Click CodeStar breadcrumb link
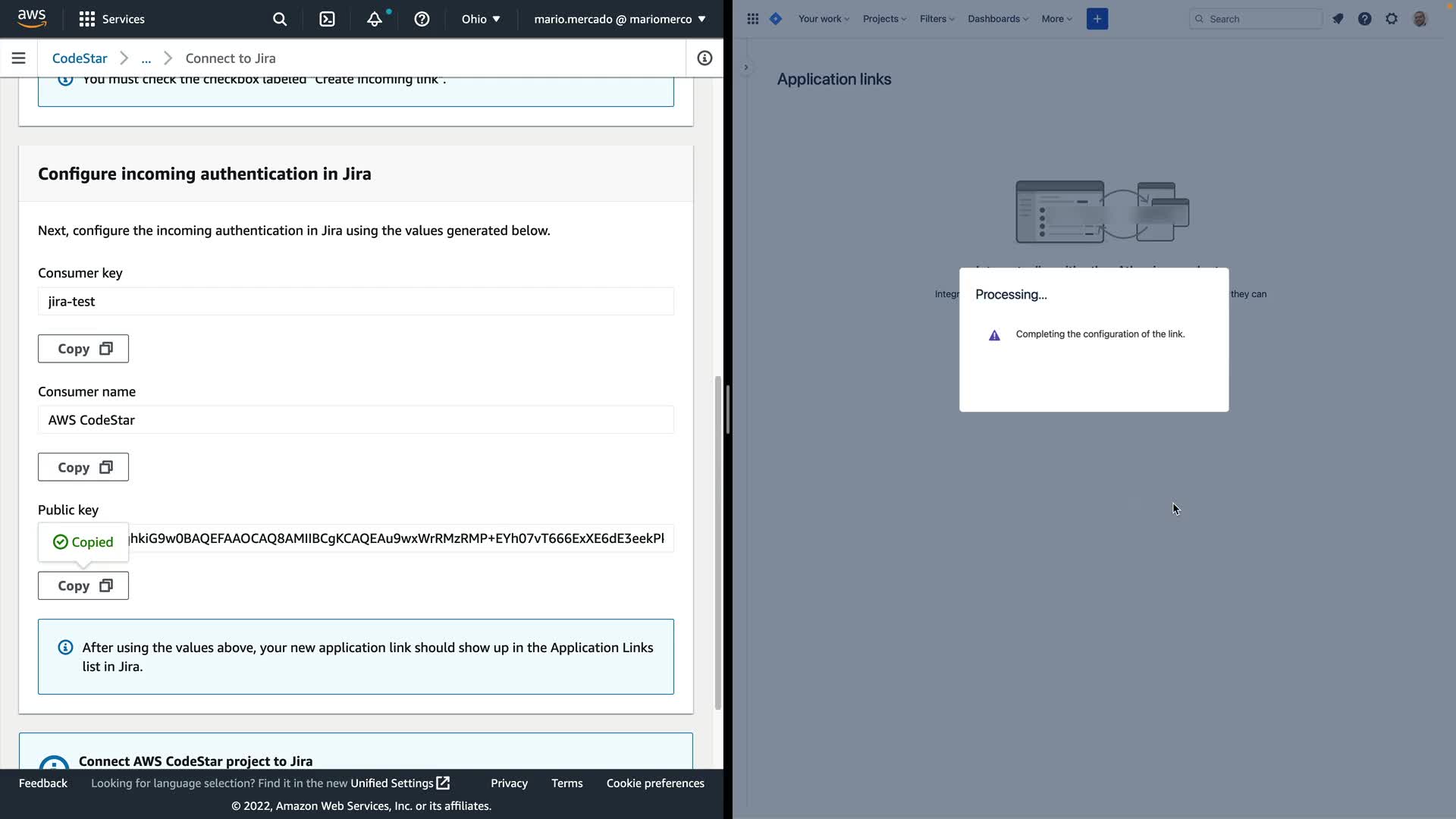The height and width of the screenshot is (819, 1456). (80, 58)
